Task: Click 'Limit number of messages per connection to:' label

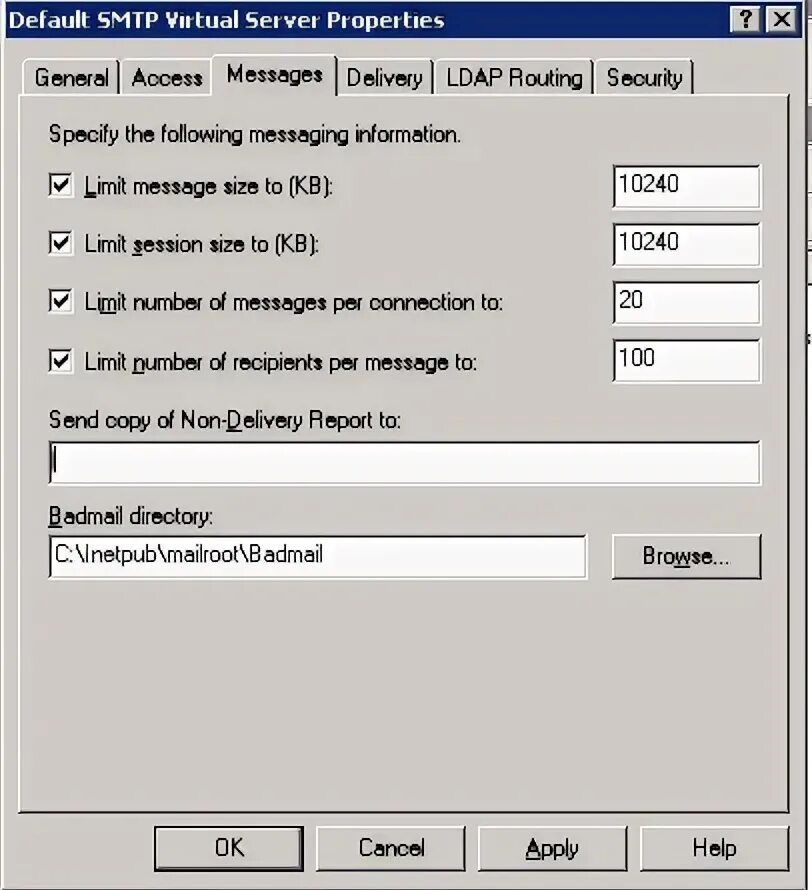Action: [293, 302]
